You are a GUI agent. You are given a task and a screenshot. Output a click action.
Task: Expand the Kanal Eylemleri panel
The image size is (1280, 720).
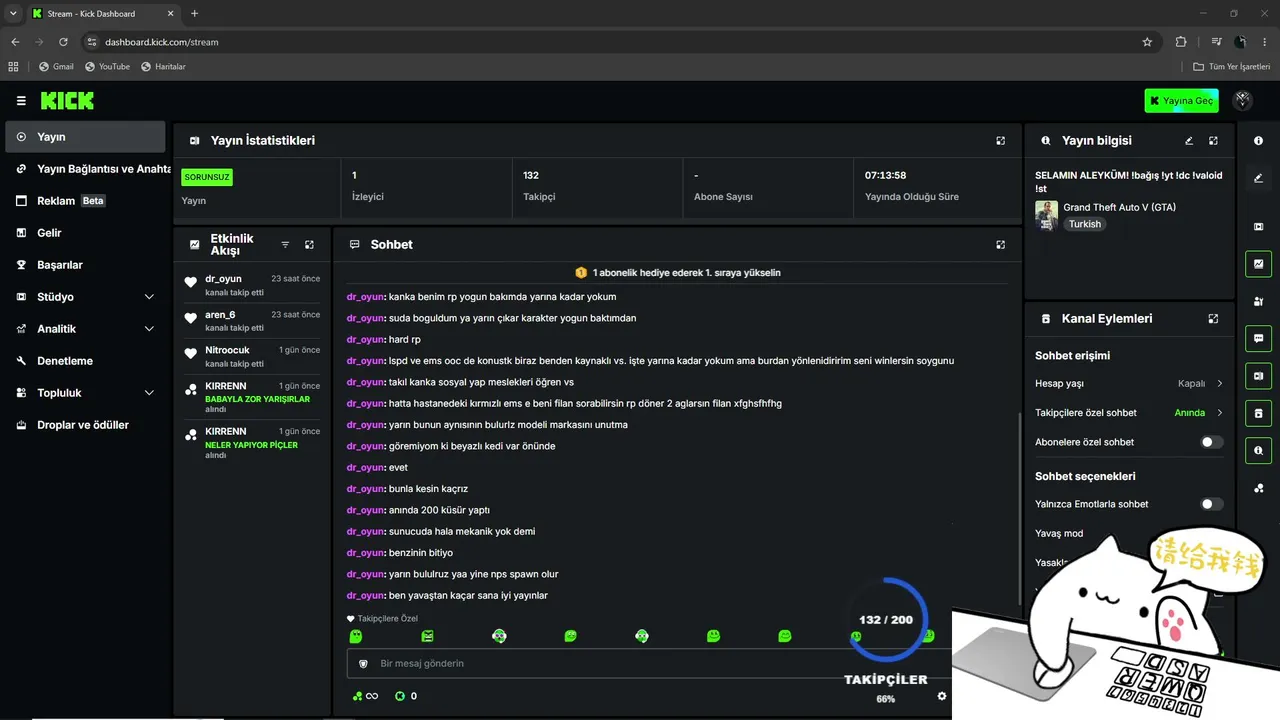point(1213,319)
